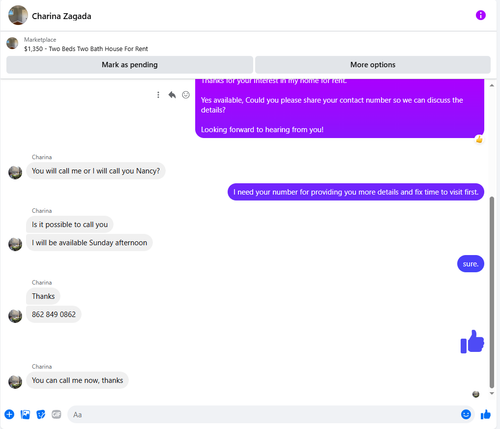The image size is (500, 429).
Task: Open more actions with the blue plus icon
Action: (x=9, y=414)
